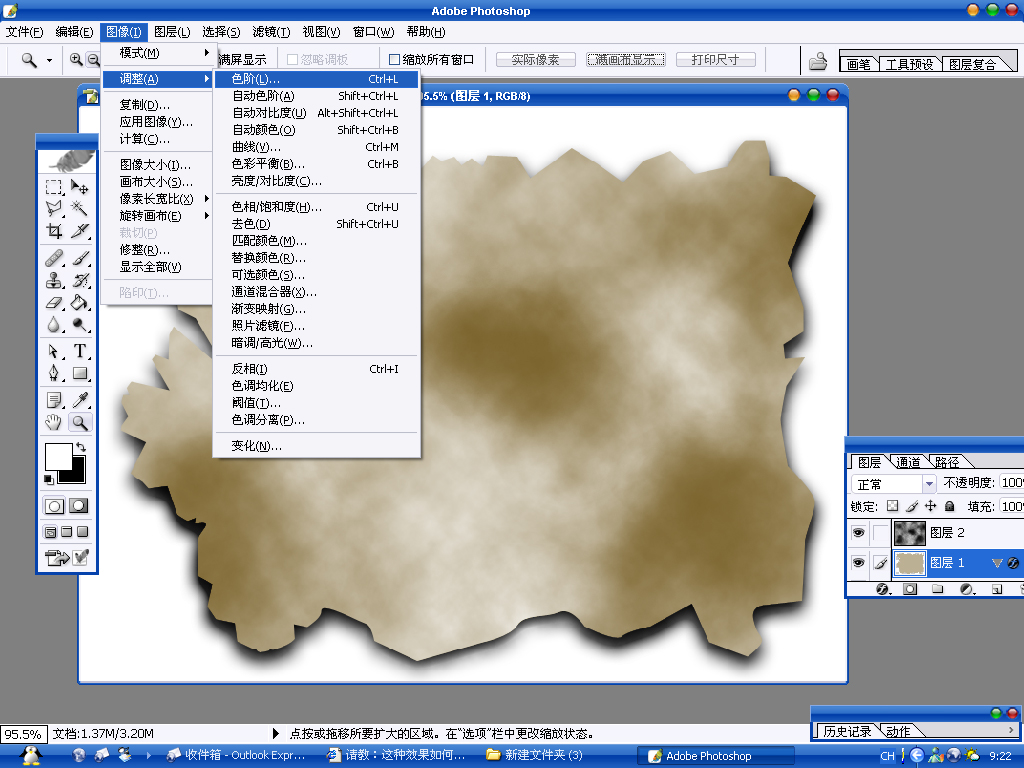This screenshot has height=768, width=1024.
Task: Select the Path Selection arrow tool
Action: [x=54, y=351]
